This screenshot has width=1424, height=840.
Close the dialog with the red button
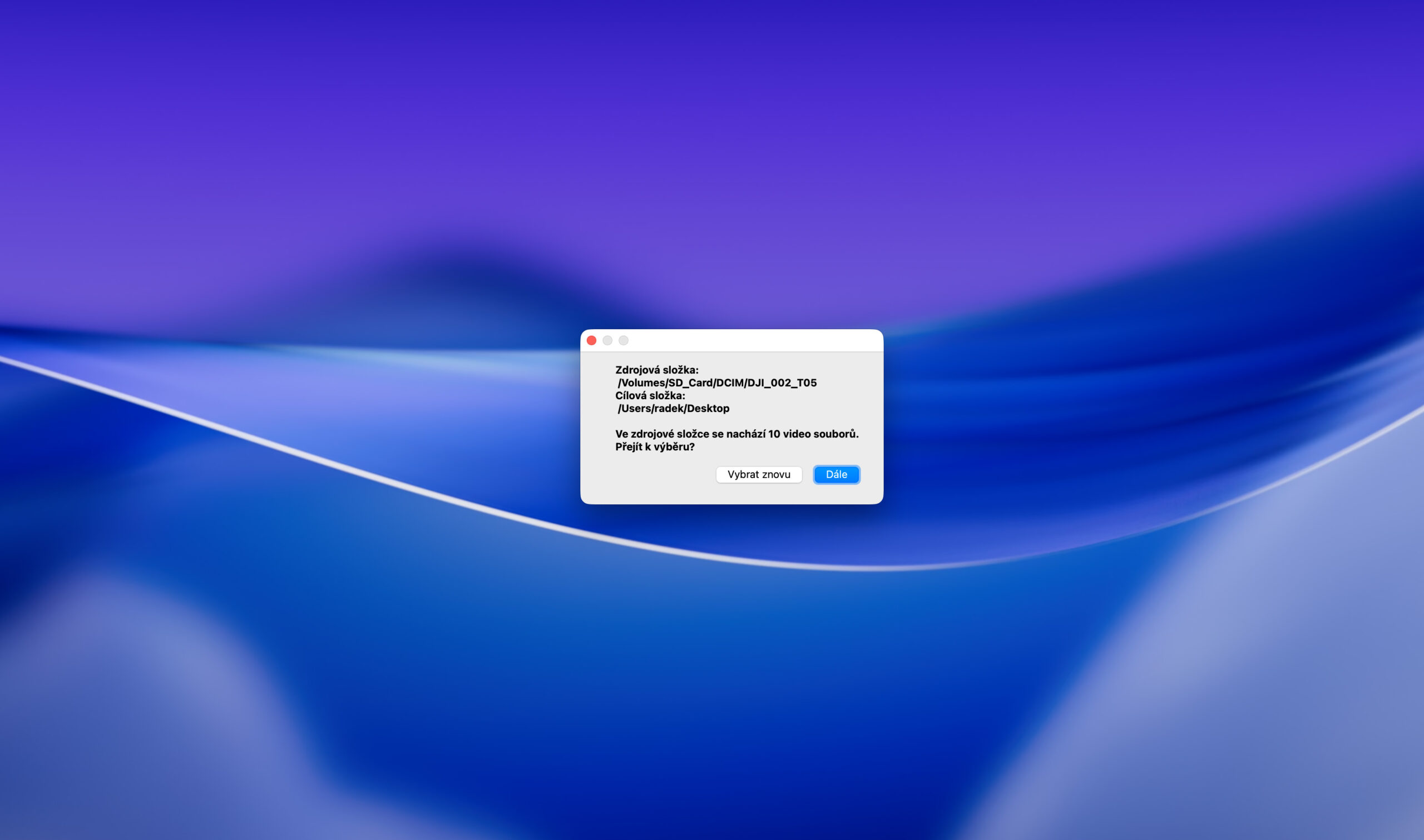pyautogui.click(x=592, y=340)
